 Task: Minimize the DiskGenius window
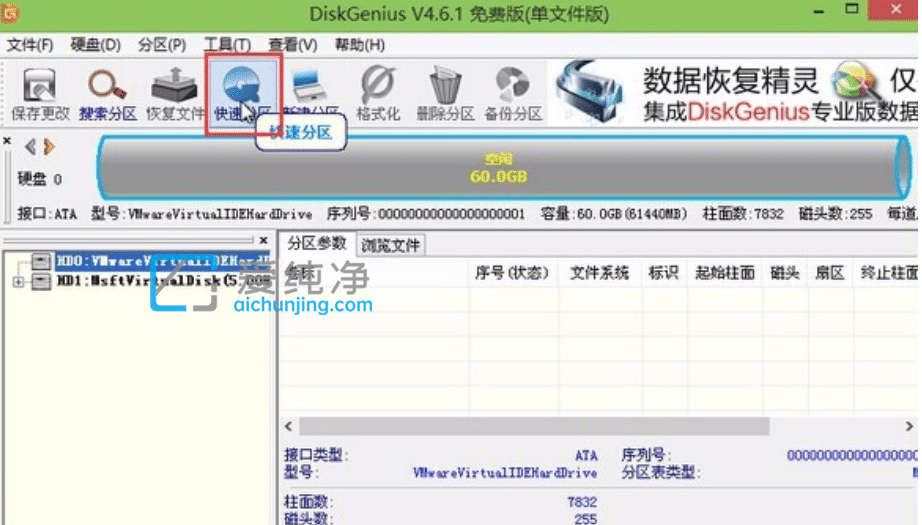tap(819, 11)
